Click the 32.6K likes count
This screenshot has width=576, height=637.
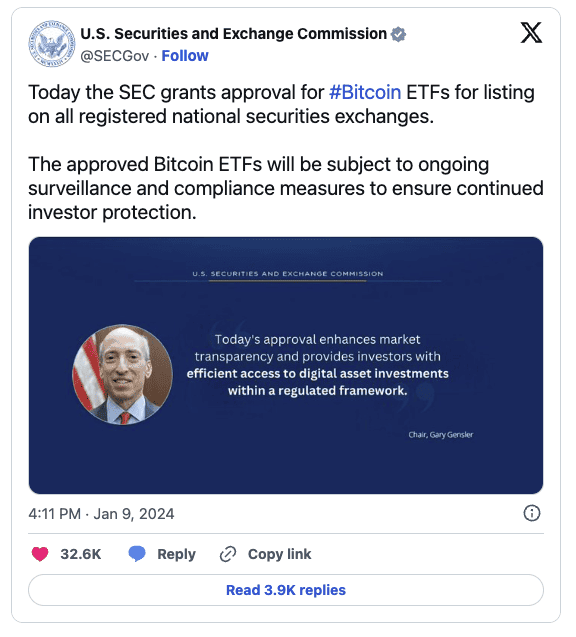point(81,554)
